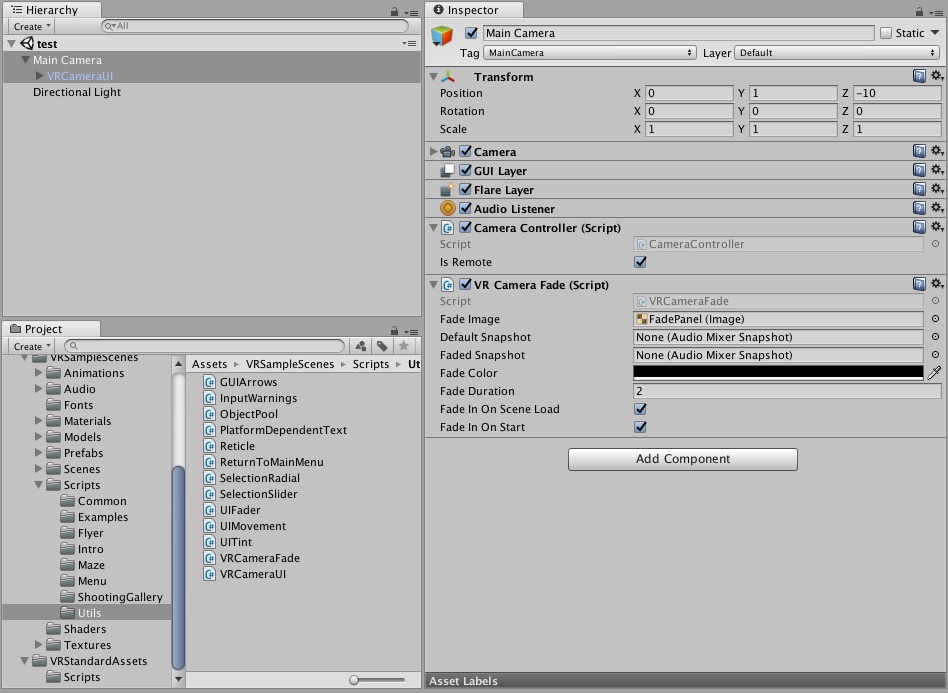Click the Fade Duration value field
948x693 pixels.
click(x=787, y=391)
